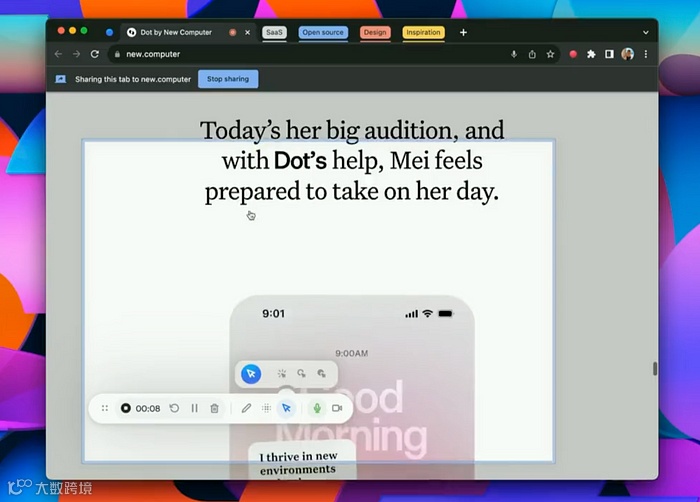The width and height of the screenshot is (700, 502).
Task: Click the Stop sharing button
Action: tap(228, 79)
